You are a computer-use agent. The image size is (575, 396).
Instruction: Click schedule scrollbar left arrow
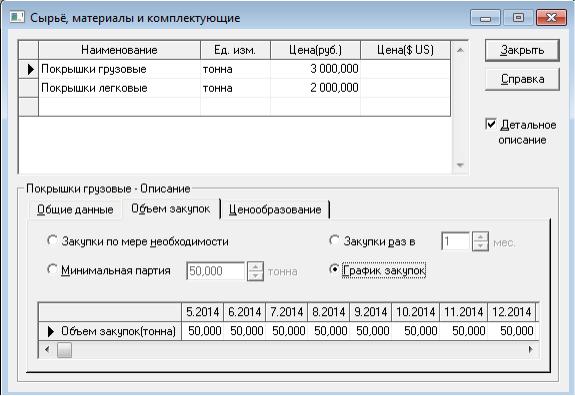tap(47, 350)
